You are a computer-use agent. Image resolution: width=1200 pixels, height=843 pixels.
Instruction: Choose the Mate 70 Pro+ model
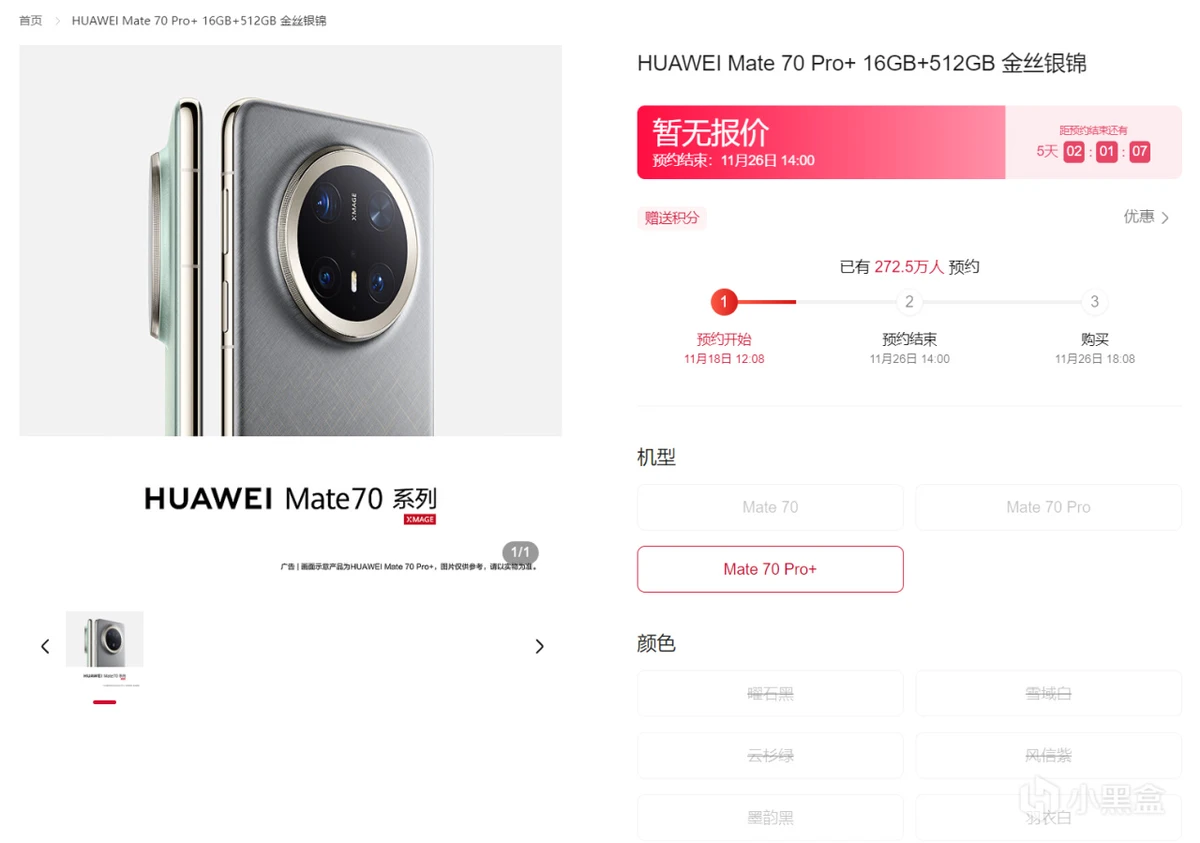(770, 569)
